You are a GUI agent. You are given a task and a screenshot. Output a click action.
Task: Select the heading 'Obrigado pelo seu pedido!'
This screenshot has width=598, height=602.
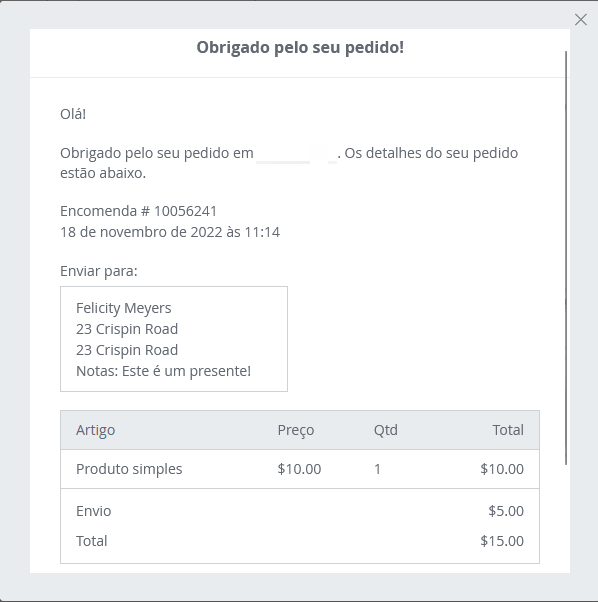click(x=300, y=48)
